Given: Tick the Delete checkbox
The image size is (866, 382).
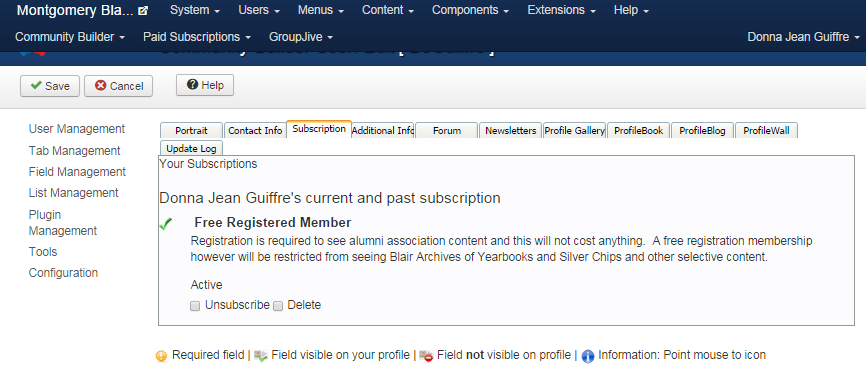Looking at the screenshot, I should [x=278, y=306].
